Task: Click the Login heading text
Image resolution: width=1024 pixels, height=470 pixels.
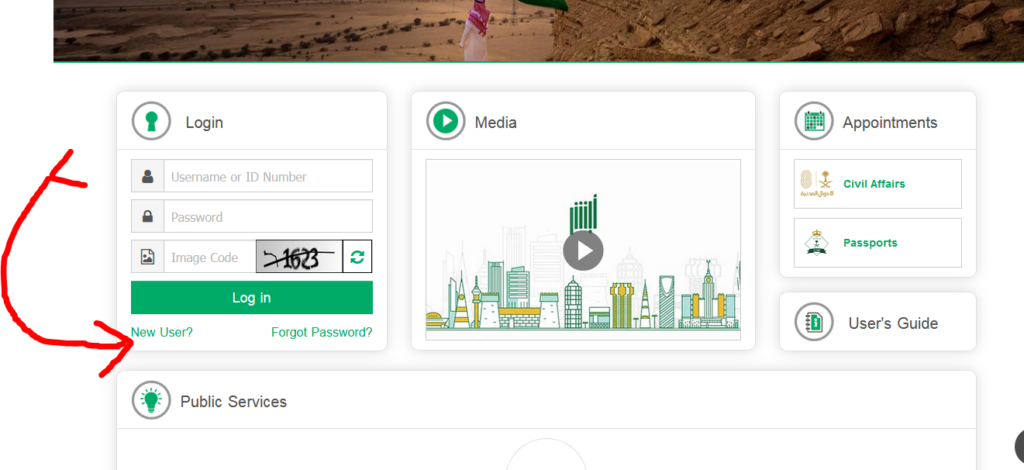Action: pos(204,123)
